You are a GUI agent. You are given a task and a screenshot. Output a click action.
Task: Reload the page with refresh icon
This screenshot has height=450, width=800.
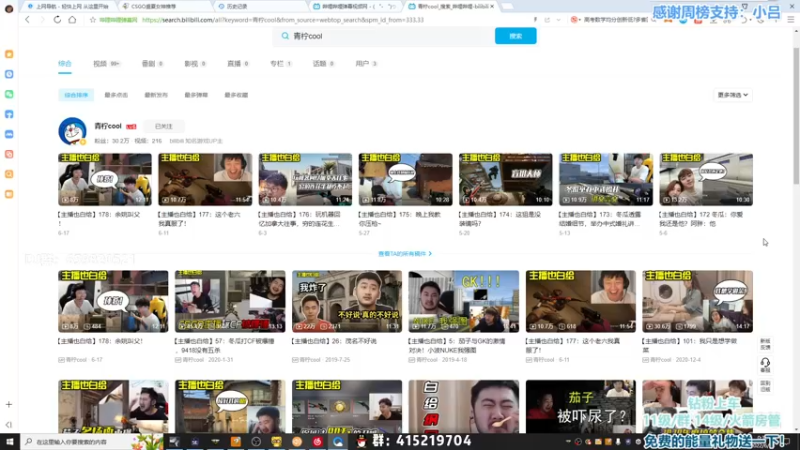coord(57,20)
